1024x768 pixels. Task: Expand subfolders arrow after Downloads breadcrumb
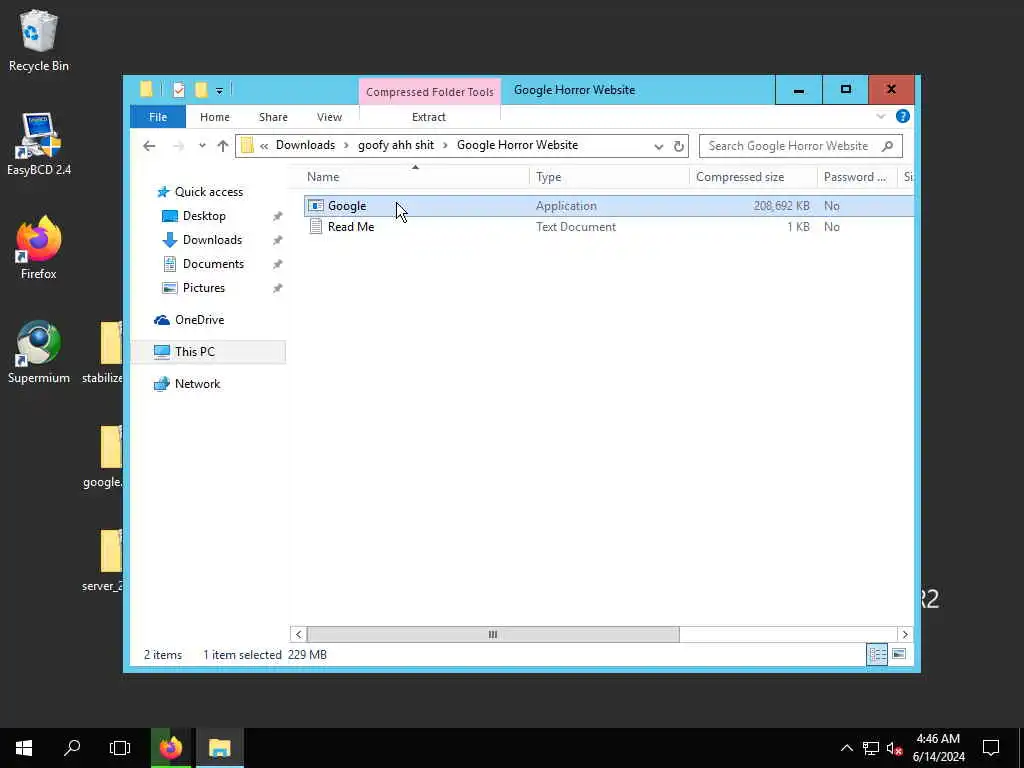347,146
